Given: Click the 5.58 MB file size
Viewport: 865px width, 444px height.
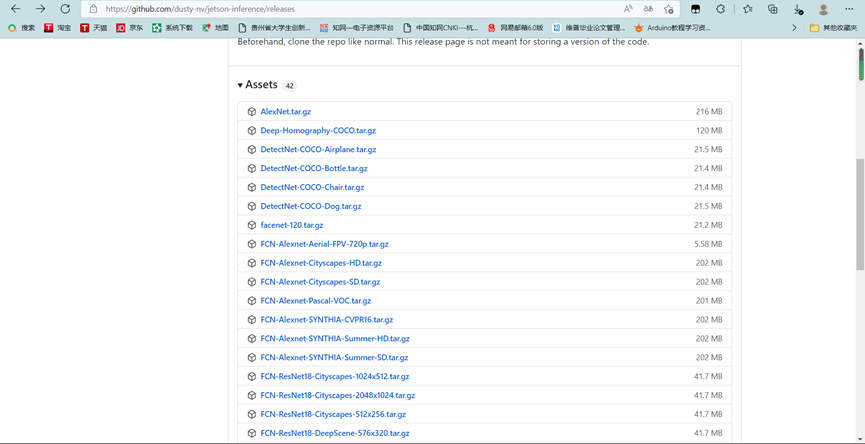Looking at the screenshot, I should point(708,244).
